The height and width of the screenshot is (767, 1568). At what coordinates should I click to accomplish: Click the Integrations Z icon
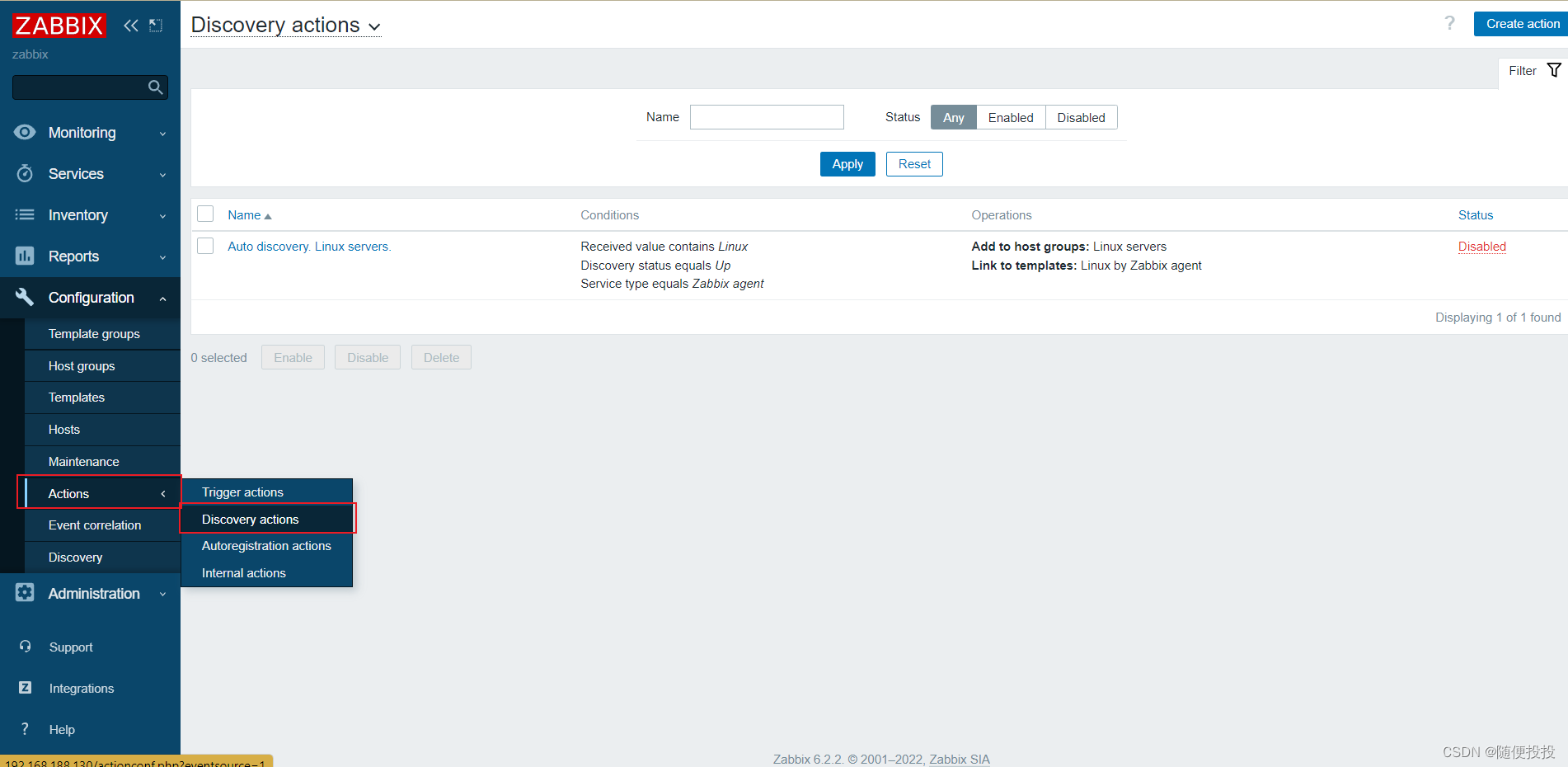click(x=25, y=688)
